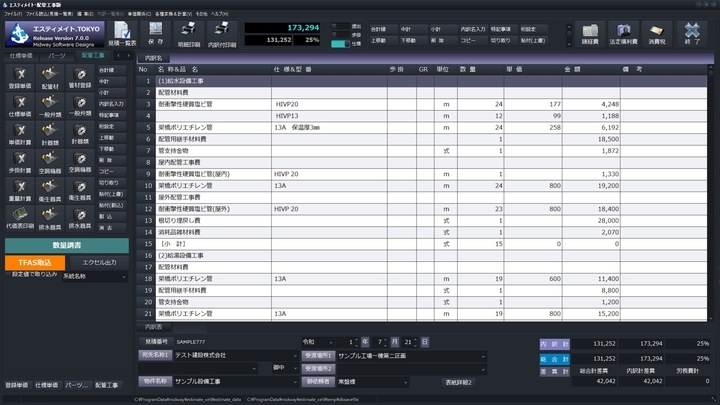Open the ファイル(F) menu
720x405 pixels.
tap(13, 14)
